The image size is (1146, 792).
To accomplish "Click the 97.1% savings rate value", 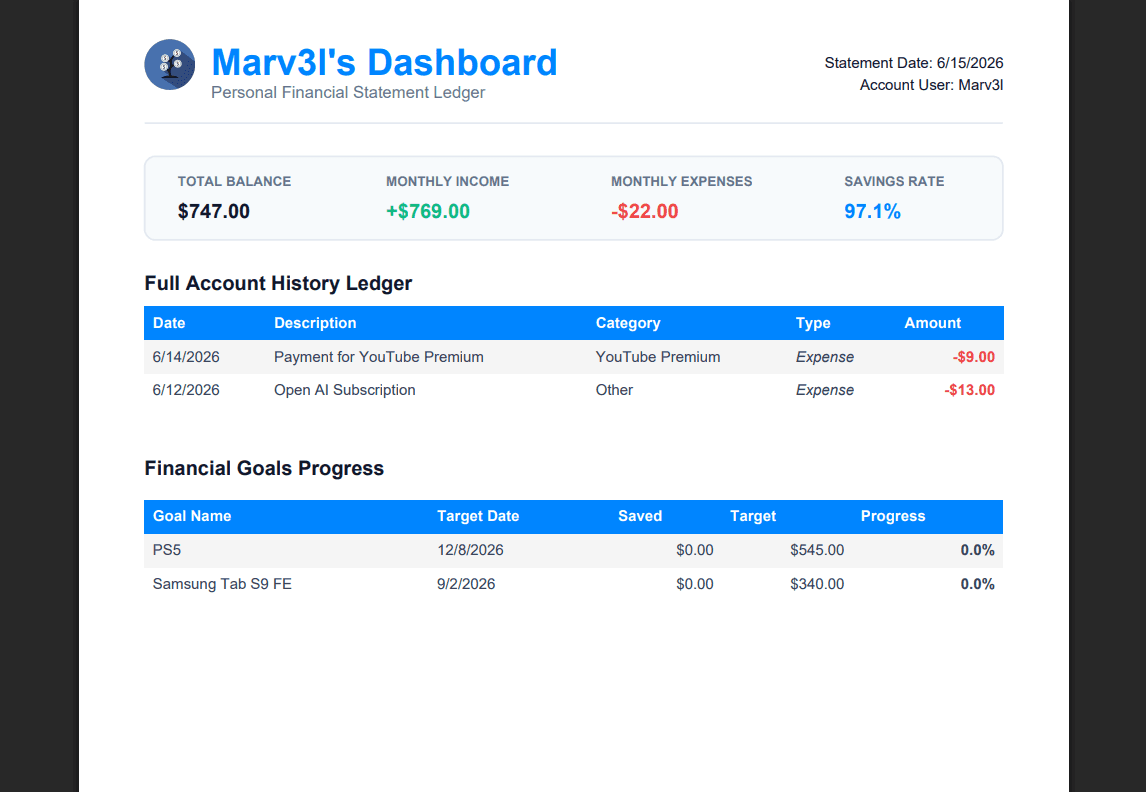I will [x=872, y=211].
